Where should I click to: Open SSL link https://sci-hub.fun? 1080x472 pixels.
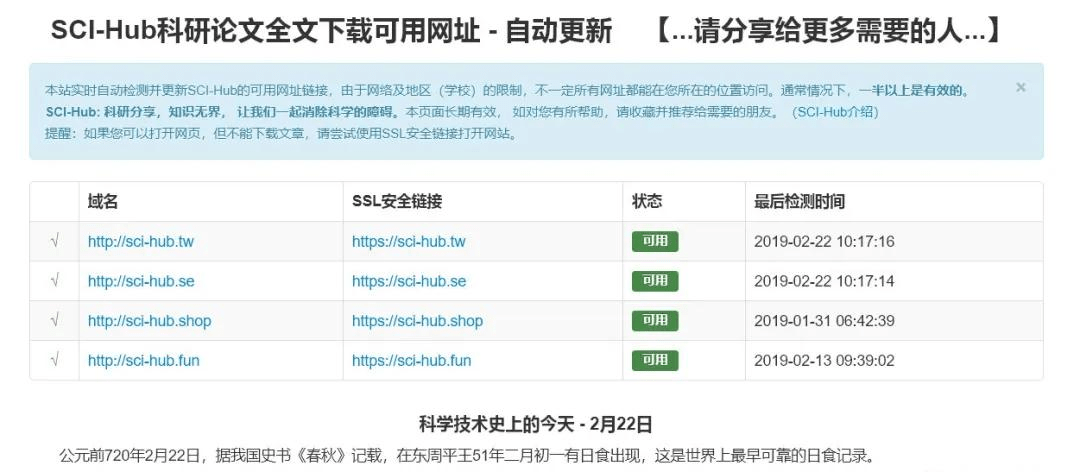click(411, 361)
